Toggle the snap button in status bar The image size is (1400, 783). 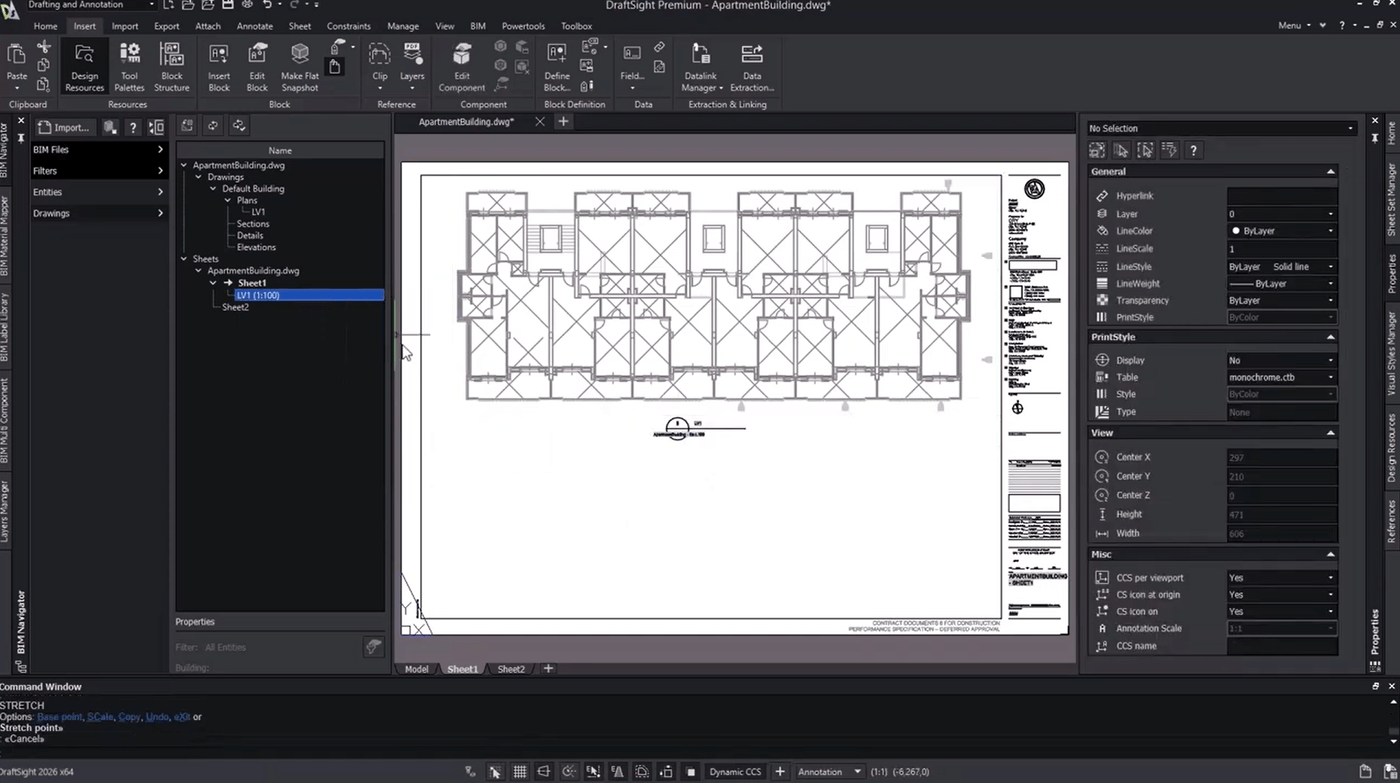(x=495, y=772)
